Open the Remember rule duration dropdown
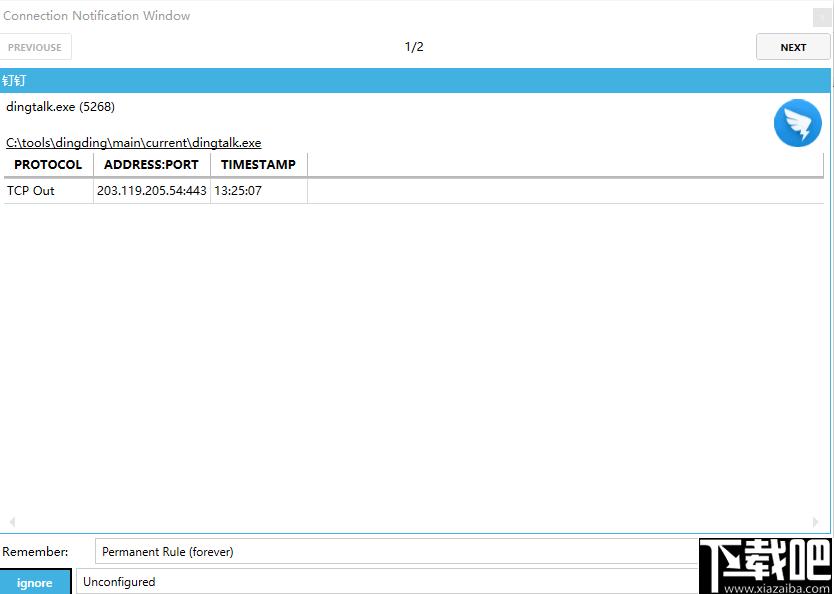The image size is (834, 594). [400, 551]
